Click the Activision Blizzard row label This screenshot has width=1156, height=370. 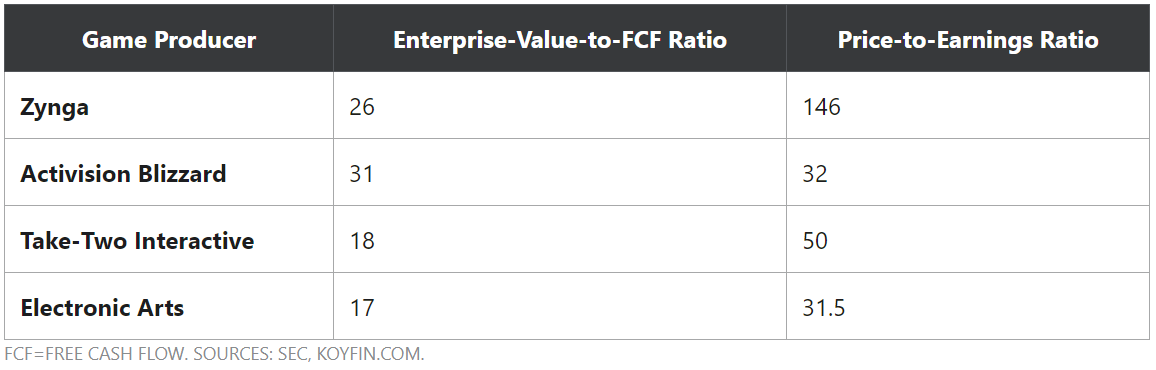[x=123, y=174]
